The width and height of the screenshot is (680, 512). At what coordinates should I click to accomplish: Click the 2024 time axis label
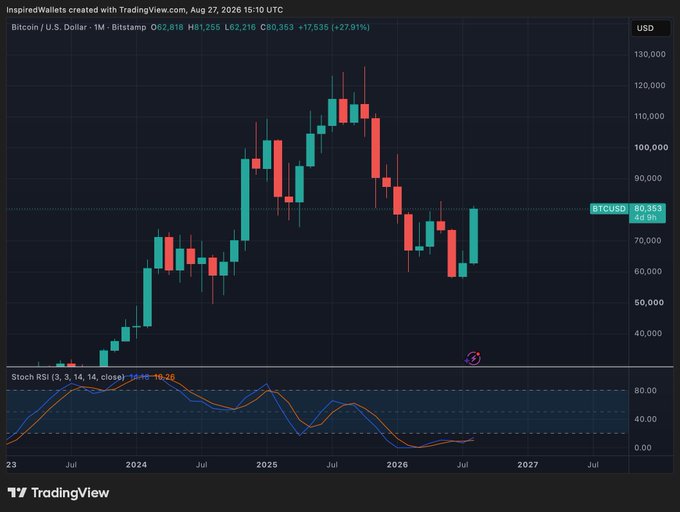[x=136, y=465]
